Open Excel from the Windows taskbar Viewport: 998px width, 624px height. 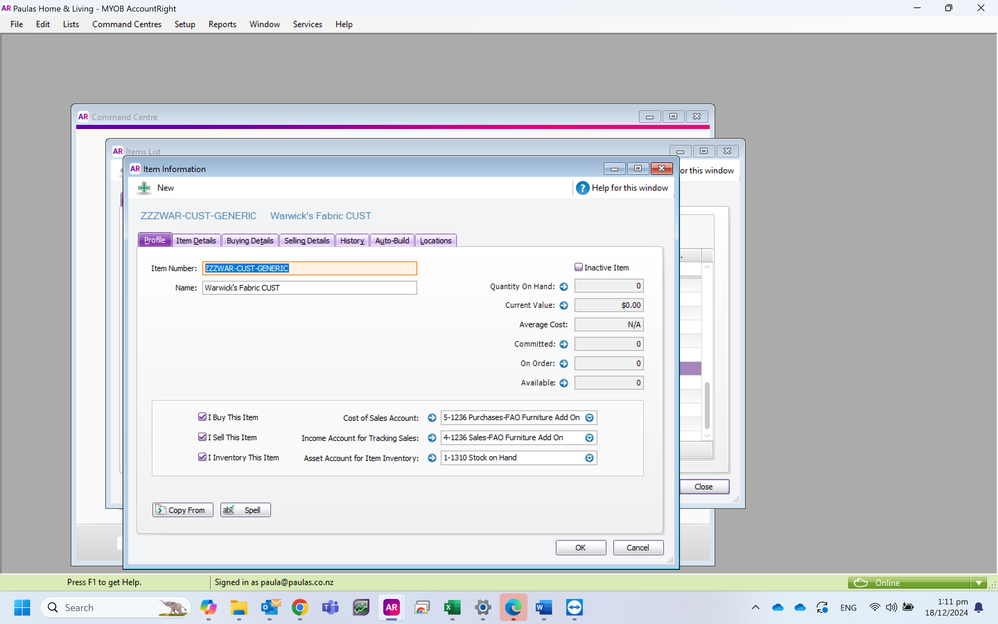[451, 608]
